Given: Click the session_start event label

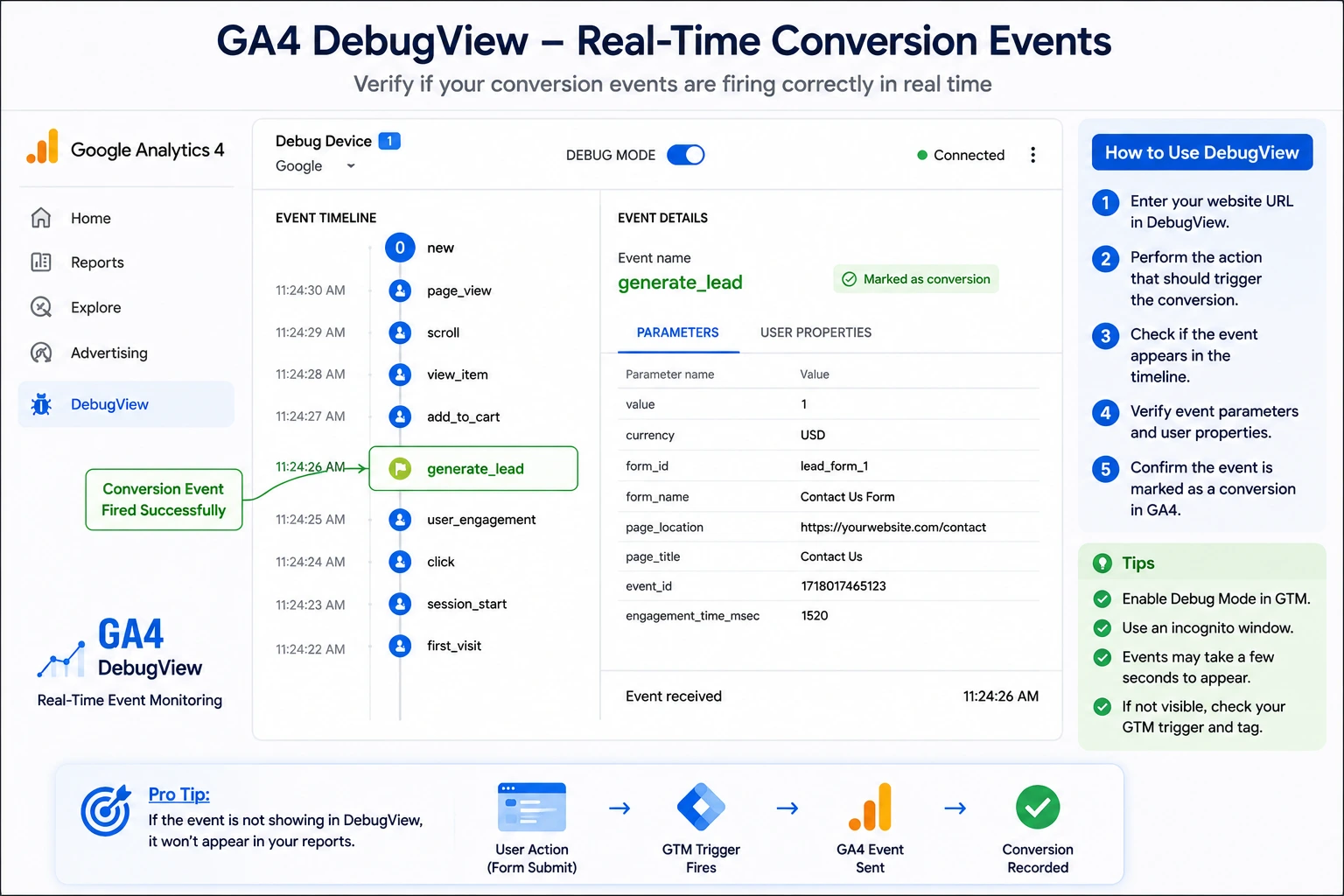Looking at the screenshot, I should point(467,604).
